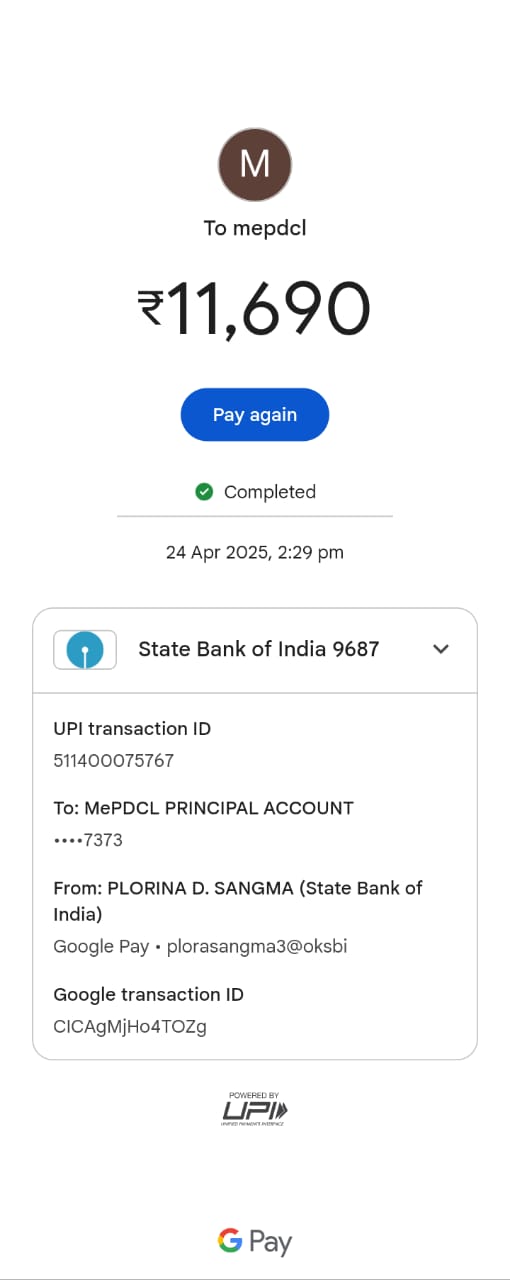Tap the Completed status text
The height and width of the screenshot is (1280, 510).
pos(270,492)
